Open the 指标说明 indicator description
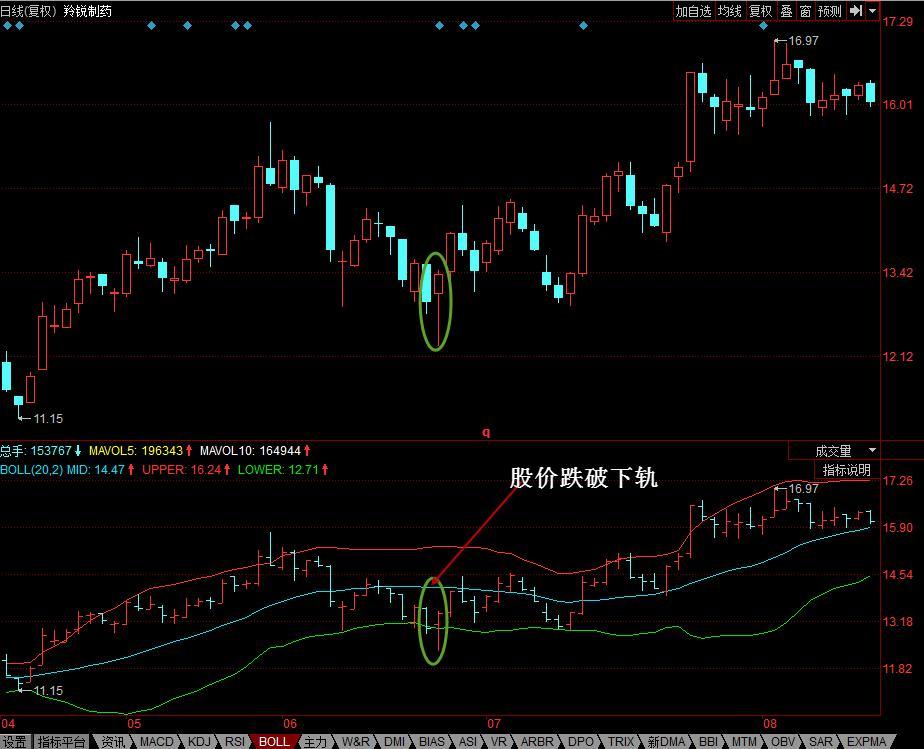The image size is (924, 749). point(846,470)
